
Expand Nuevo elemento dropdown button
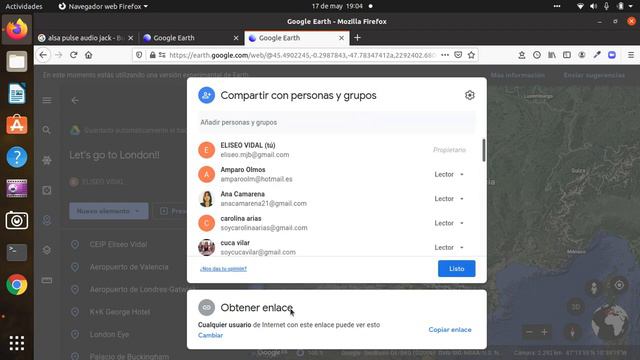point(109,211)
